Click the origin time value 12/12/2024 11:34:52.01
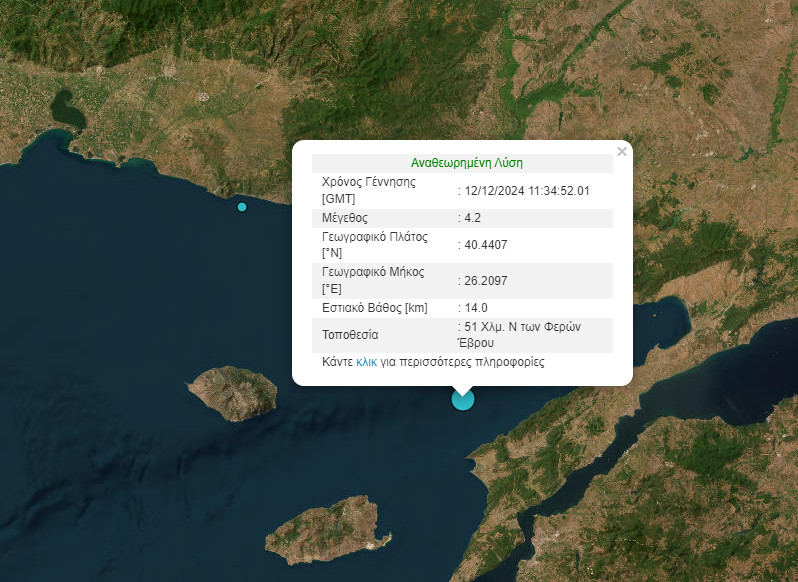Image resolution: width=798 pixels, height=582 pixels. [x=527, y=190]
